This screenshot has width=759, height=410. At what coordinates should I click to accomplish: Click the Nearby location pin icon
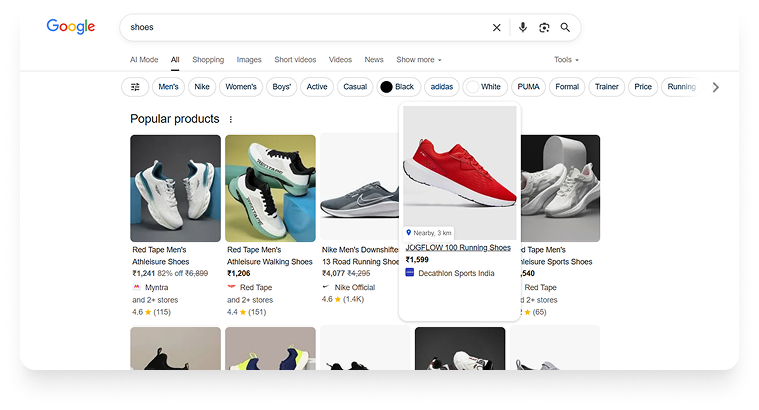tap(409, 232)
